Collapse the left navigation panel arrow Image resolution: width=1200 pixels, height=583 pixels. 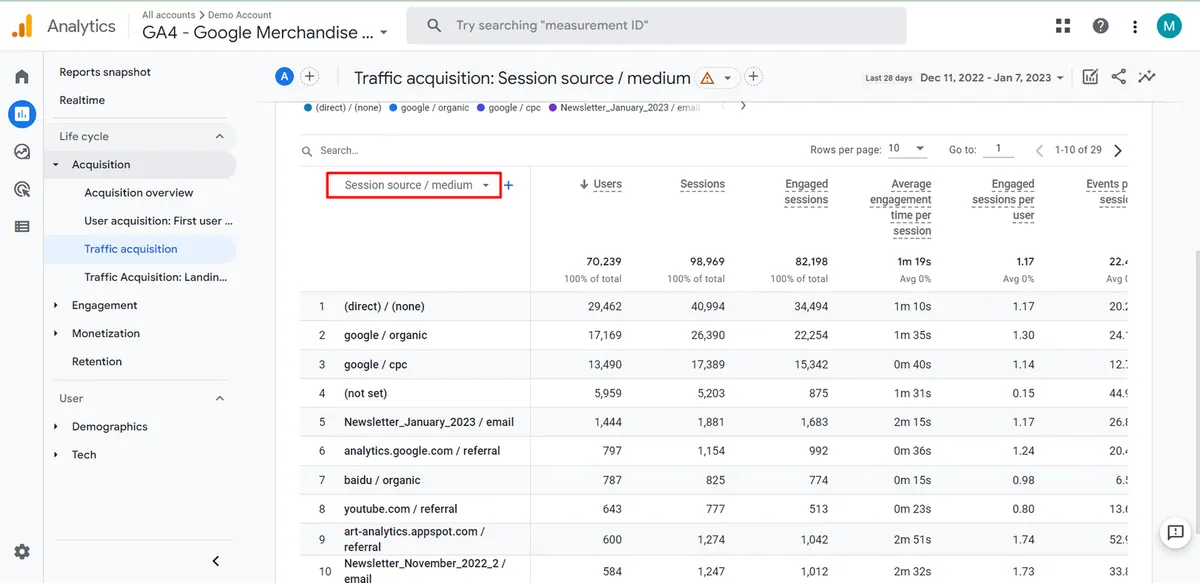coord(216,561)
